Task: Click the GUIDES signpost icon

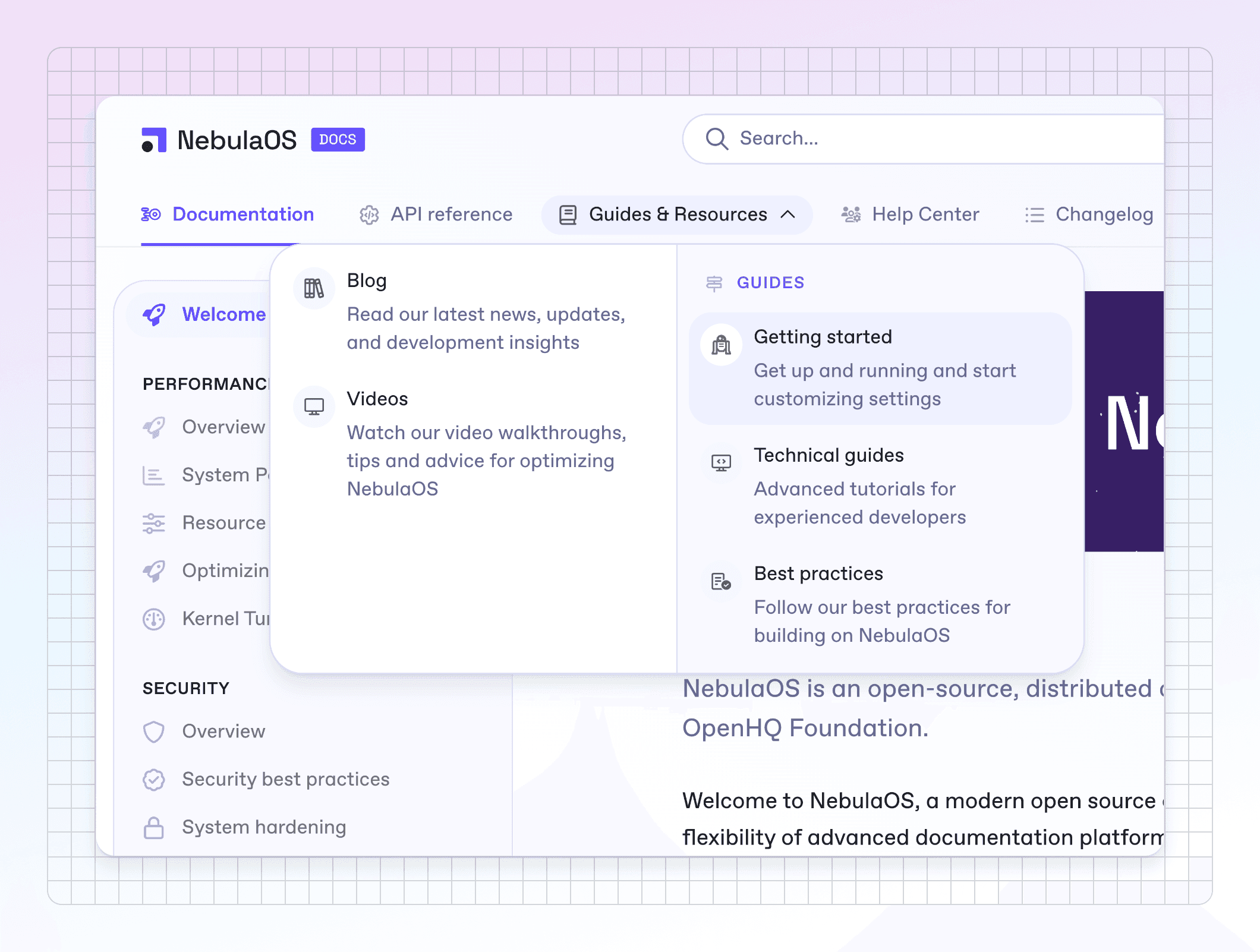Action: coord(714,283)
